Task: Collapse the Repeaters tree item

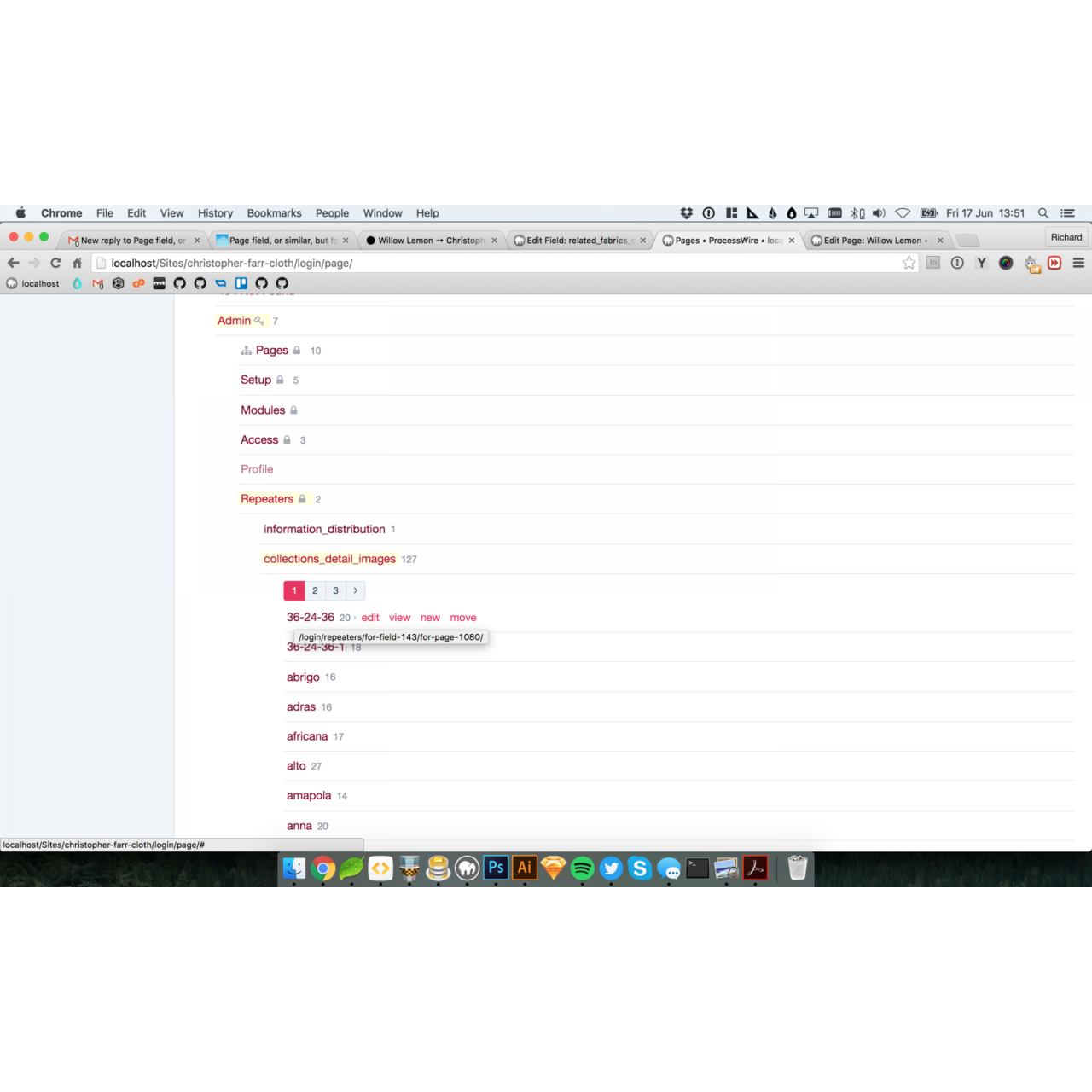Action: coord(266,499)
